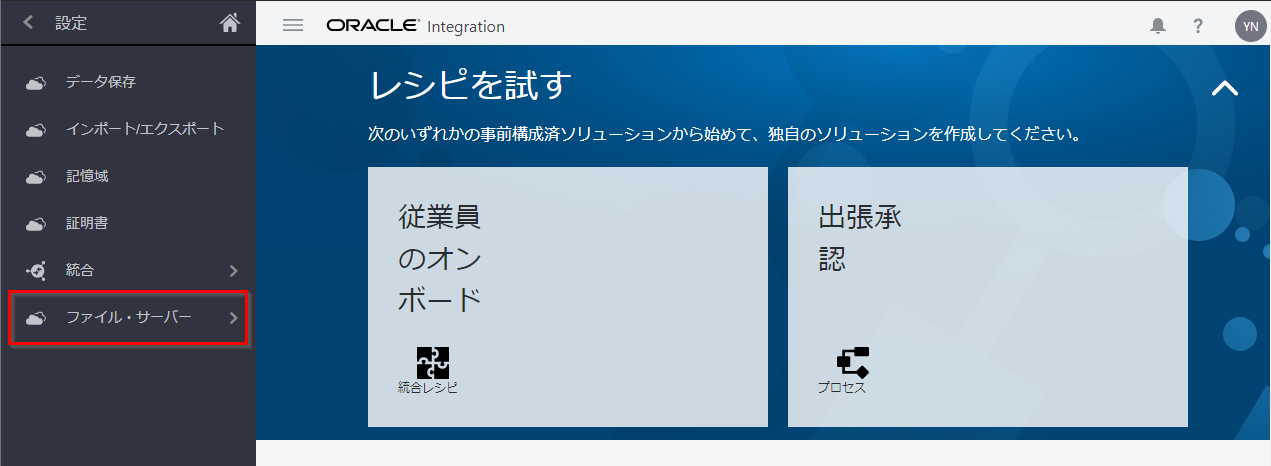Open ファイル・サーバー settings
1271x466 pixels.
(x=128, y=318)
